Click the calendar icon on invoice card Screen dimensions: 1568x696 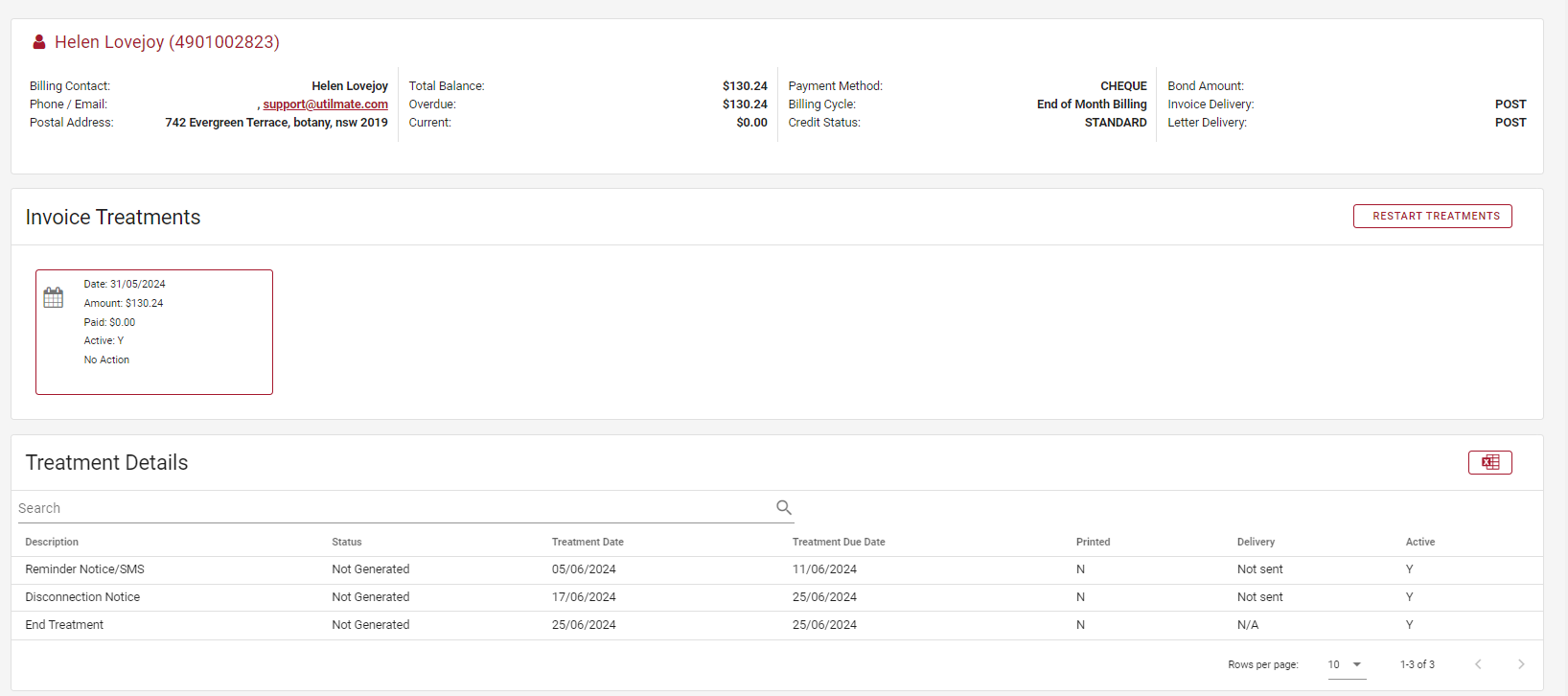(54, 298)
